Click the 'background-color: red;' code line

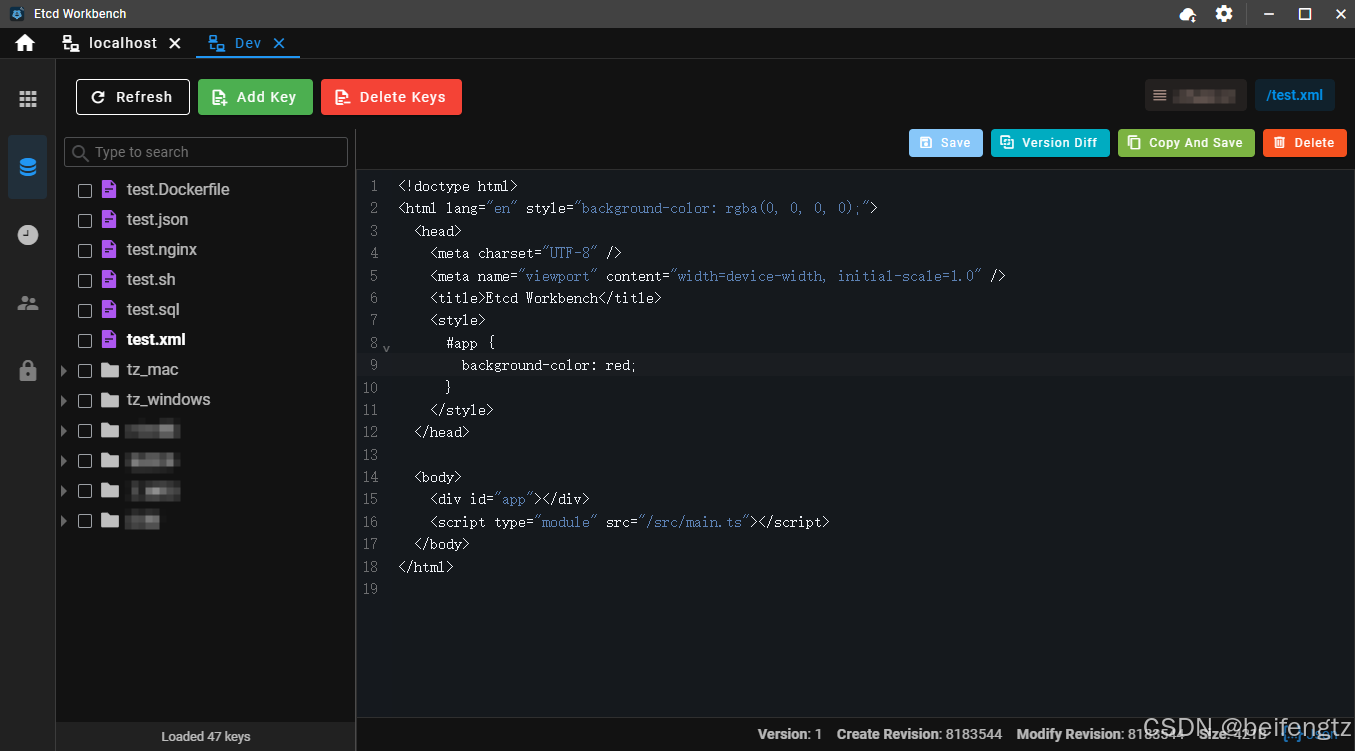(x=549, y=365)
